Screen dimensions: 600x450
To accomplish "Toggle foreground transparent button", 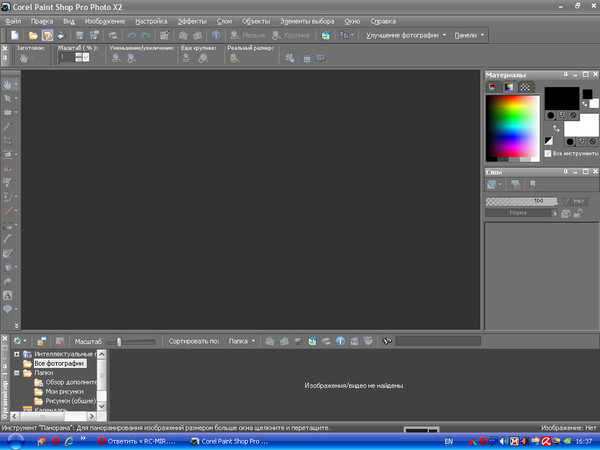I will coord(573,115).
